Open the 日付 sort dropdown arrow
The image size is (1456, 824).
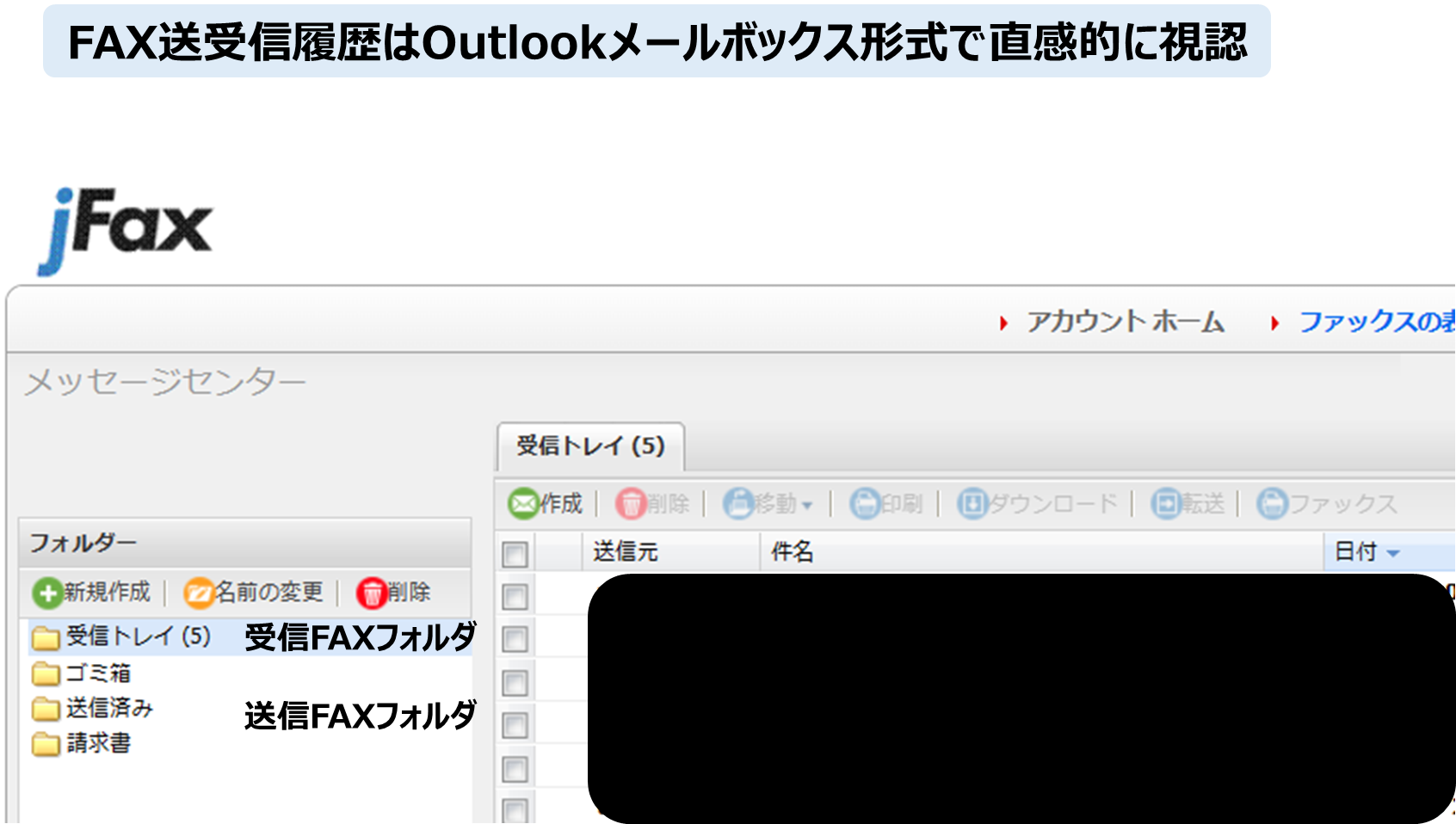click(1394, 553)
